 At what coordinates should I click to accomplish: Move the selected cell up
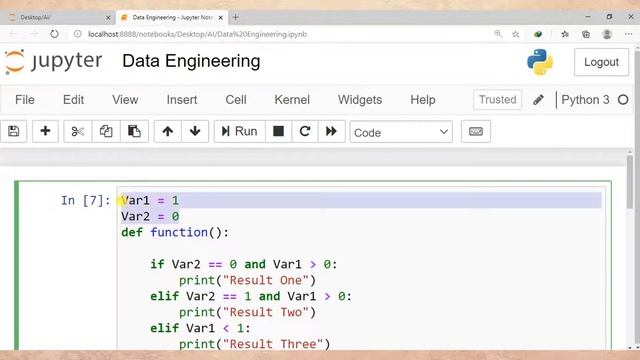coord(167,131)
